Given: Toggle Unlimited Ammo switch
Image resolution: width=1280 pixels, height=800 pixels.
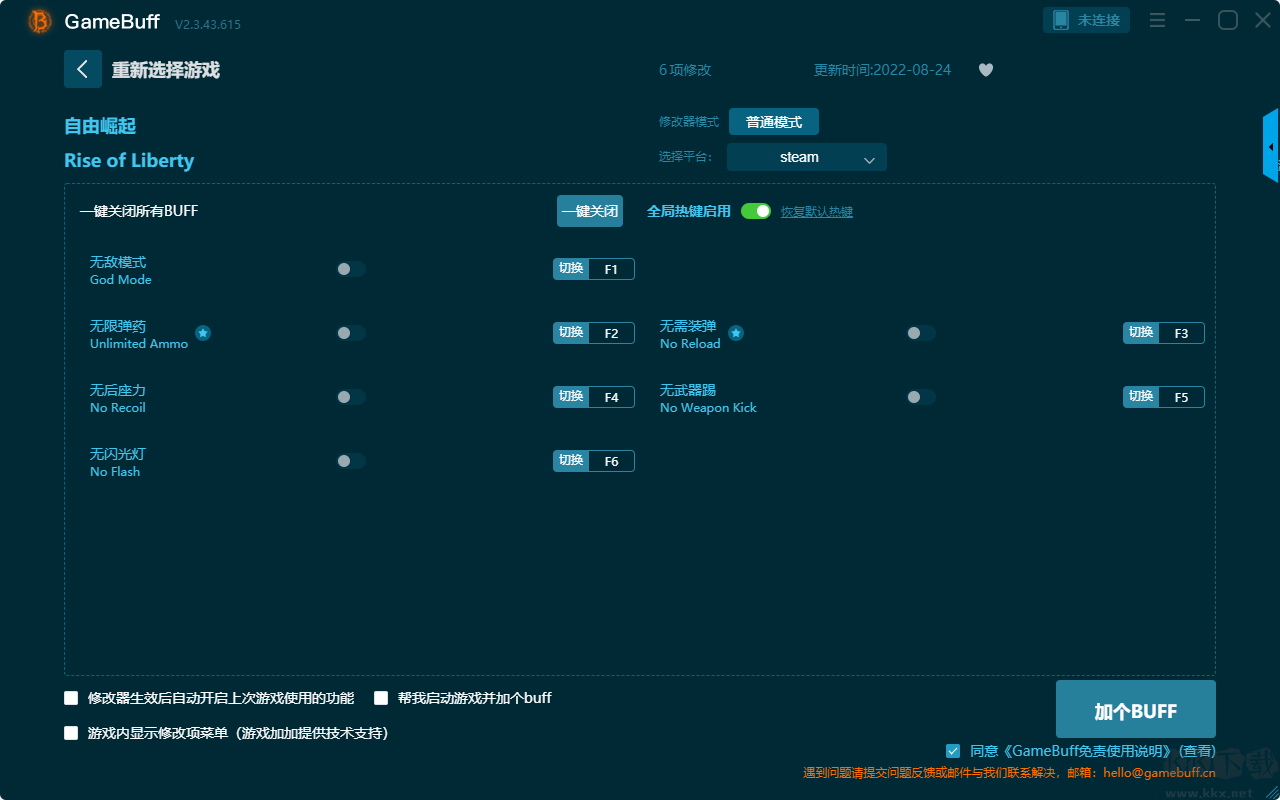Looking at the screenshot, I should (x=351, y=333).
